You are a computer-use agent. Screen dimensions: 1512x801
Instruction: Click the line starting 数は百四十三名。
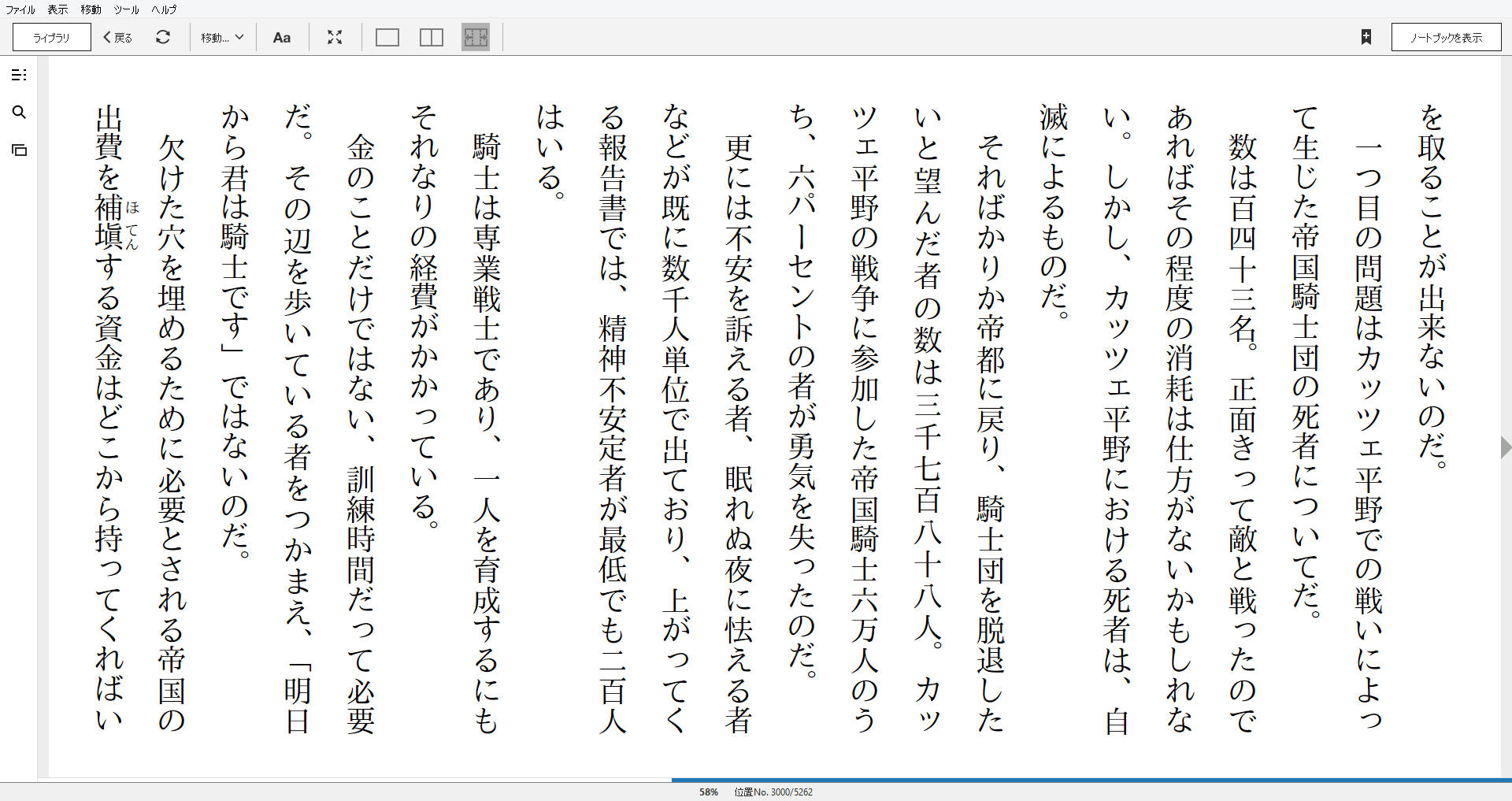1243,432
